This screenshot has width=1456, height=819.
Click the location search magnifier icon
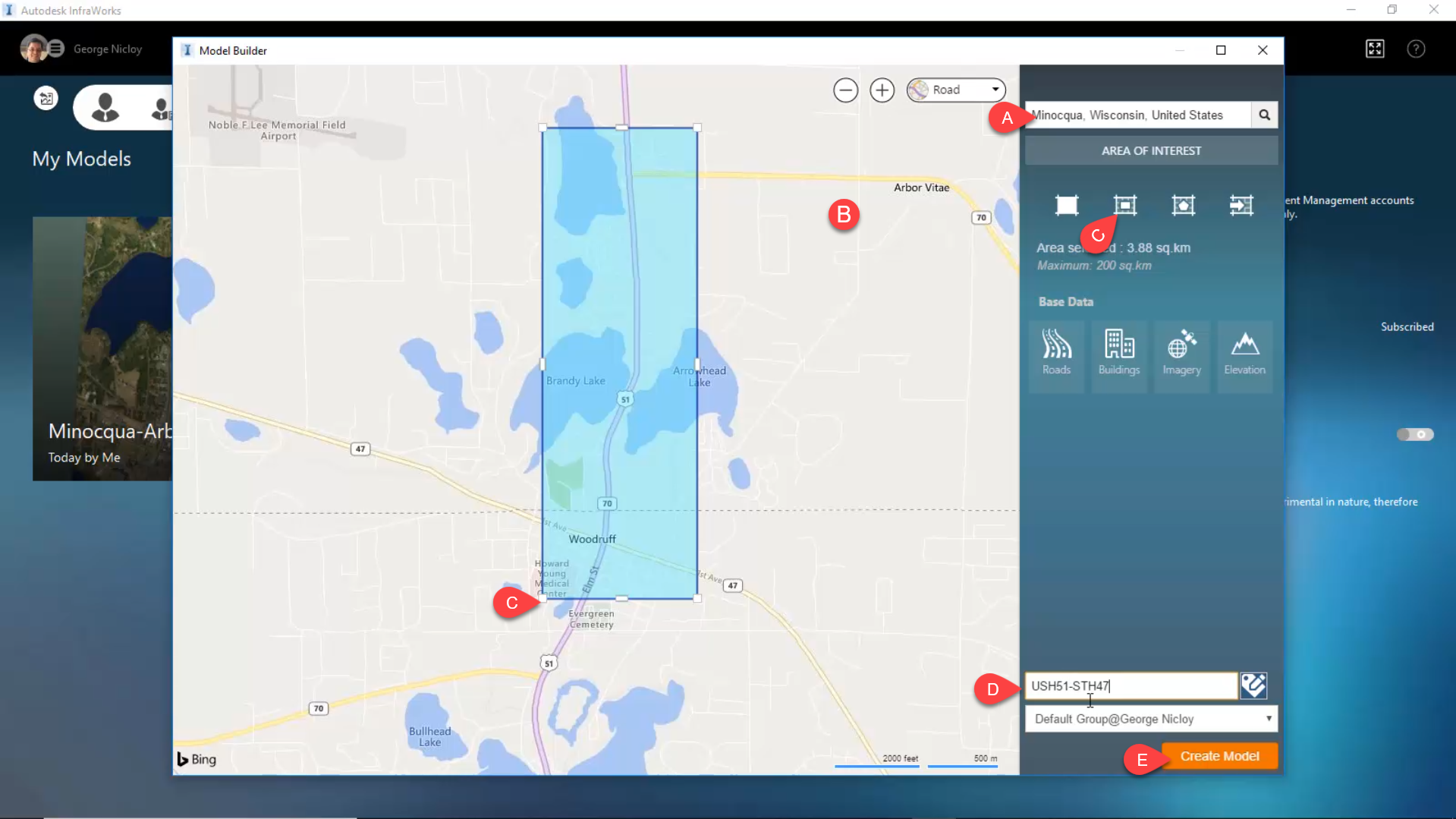pos(1264,115)
